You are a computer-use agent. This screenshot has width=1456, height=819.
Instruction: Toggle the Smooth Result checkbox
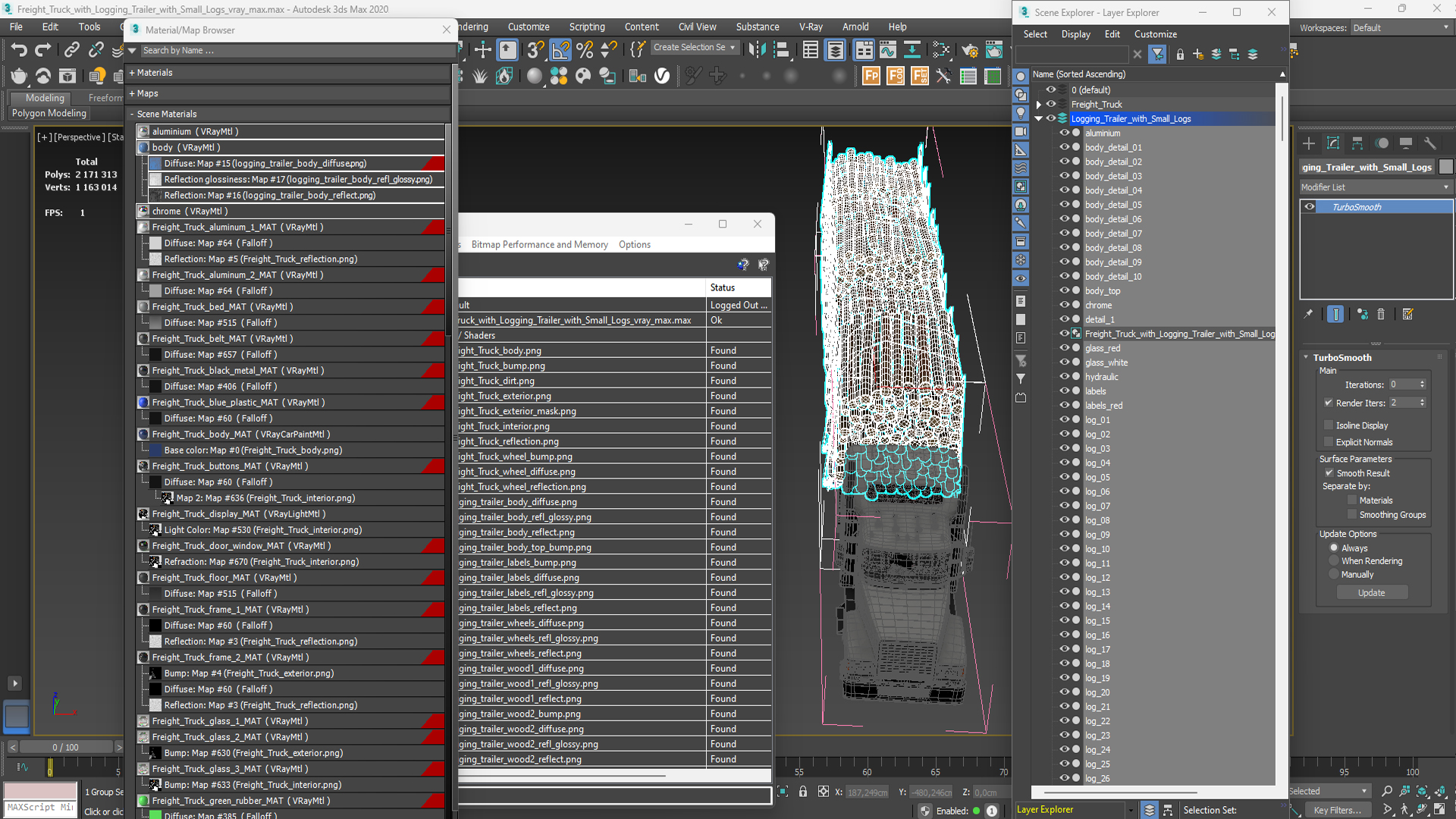coord(1329,473)
